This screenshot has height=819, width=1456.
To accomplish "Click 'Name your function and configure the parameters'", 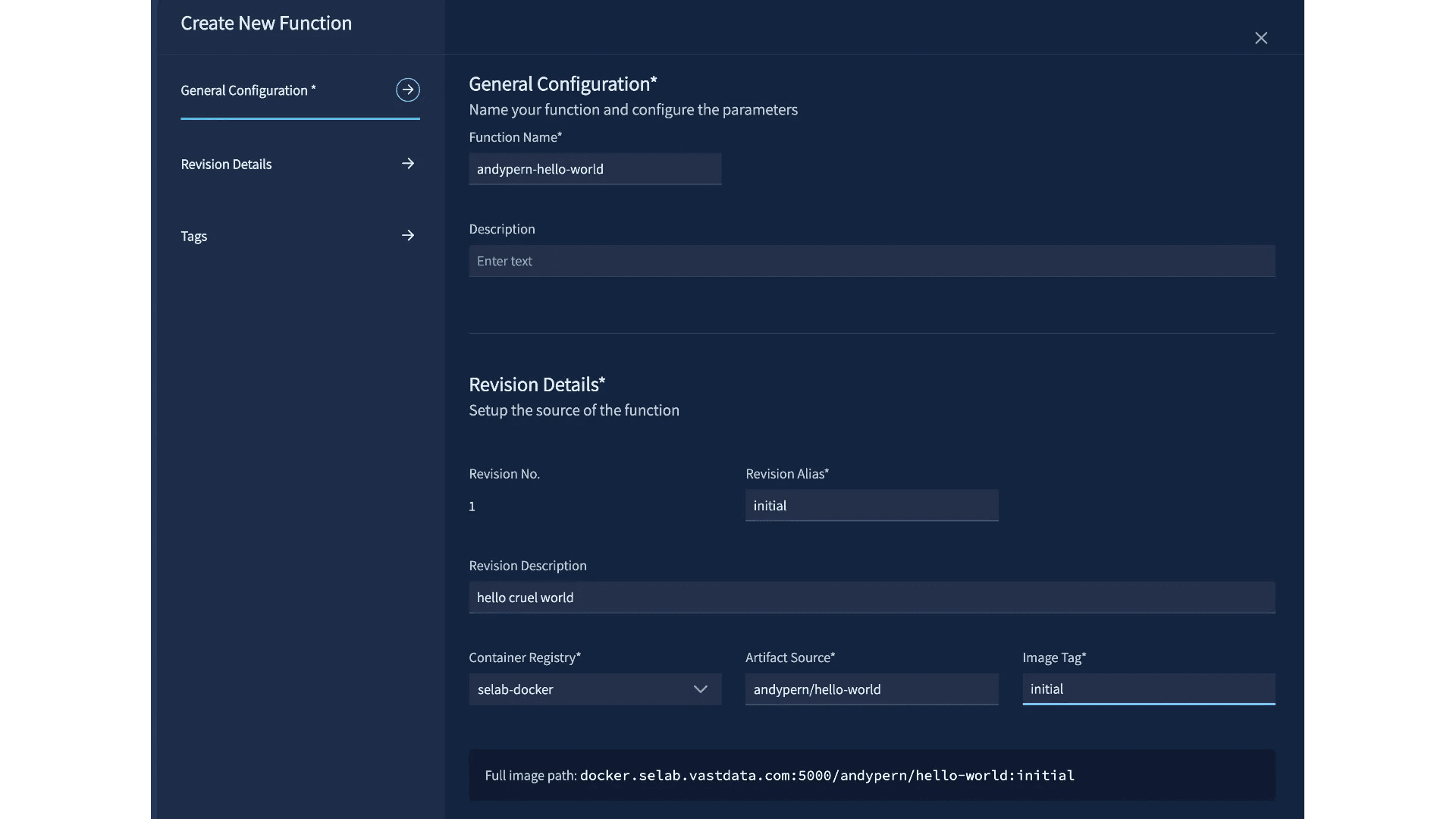I will (633, 109).
